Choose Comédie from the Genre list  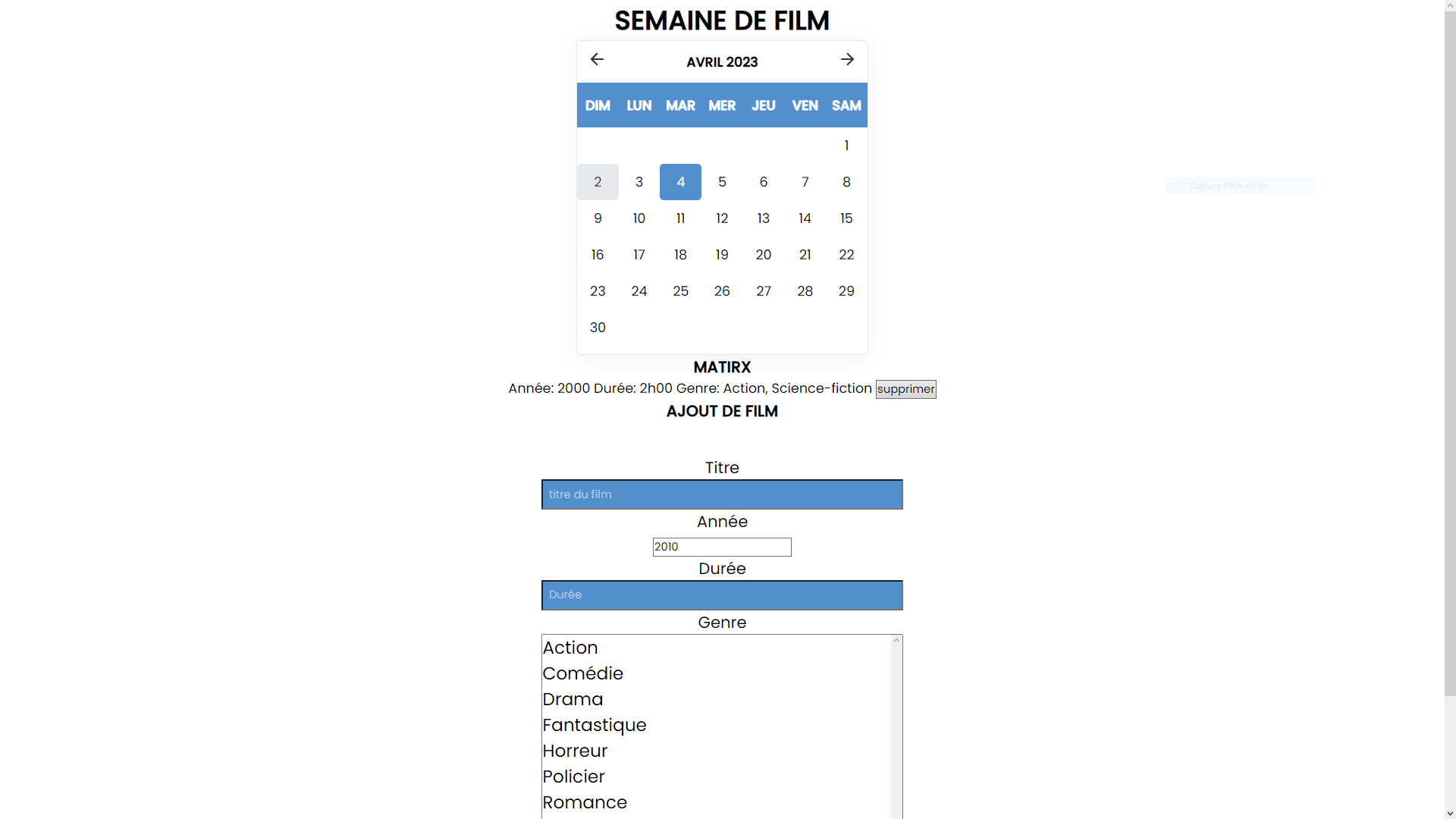[x=582, y=673]
